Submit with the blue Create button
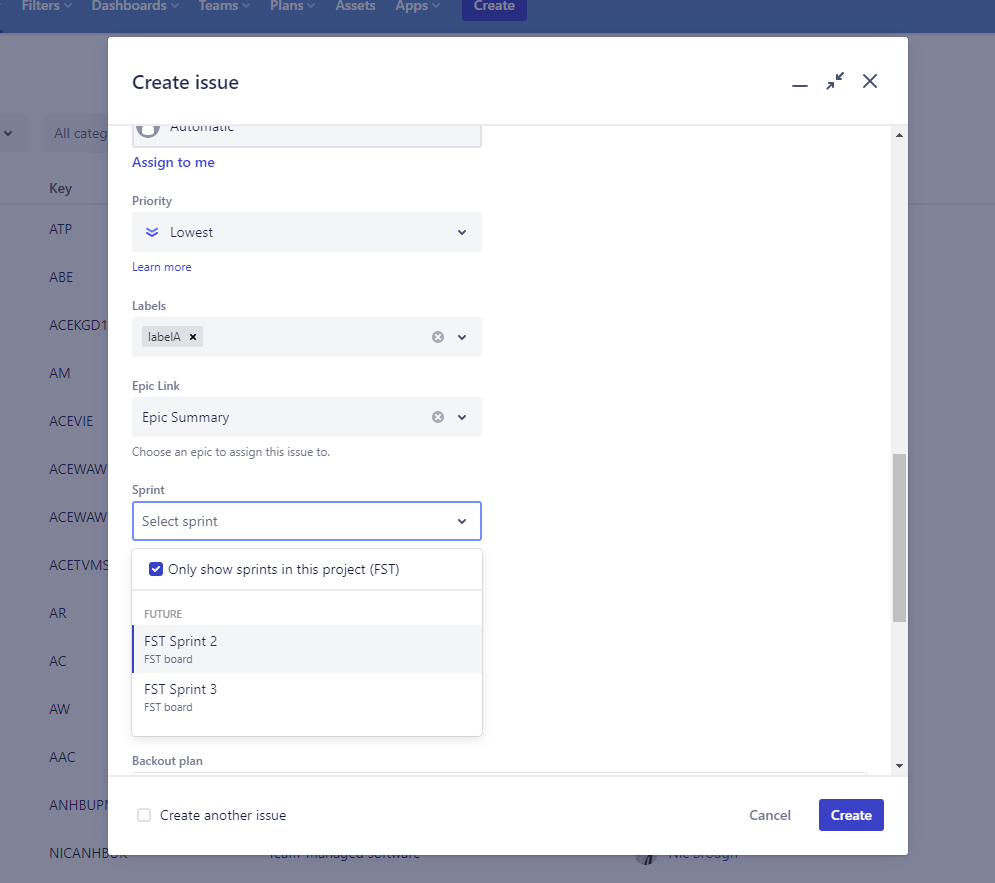Screen dimensions: 995x883 click(851, 815)
